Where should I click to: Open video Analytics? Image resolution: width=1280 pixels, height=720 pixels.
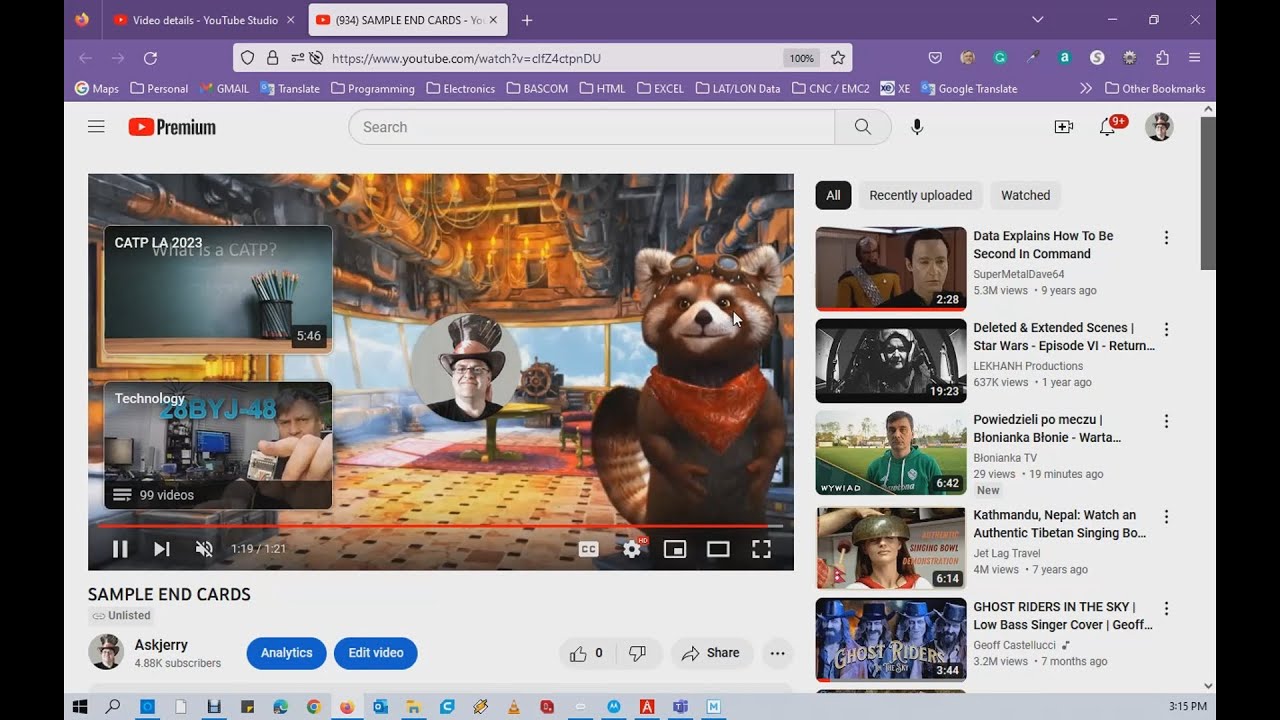(286, 653)
